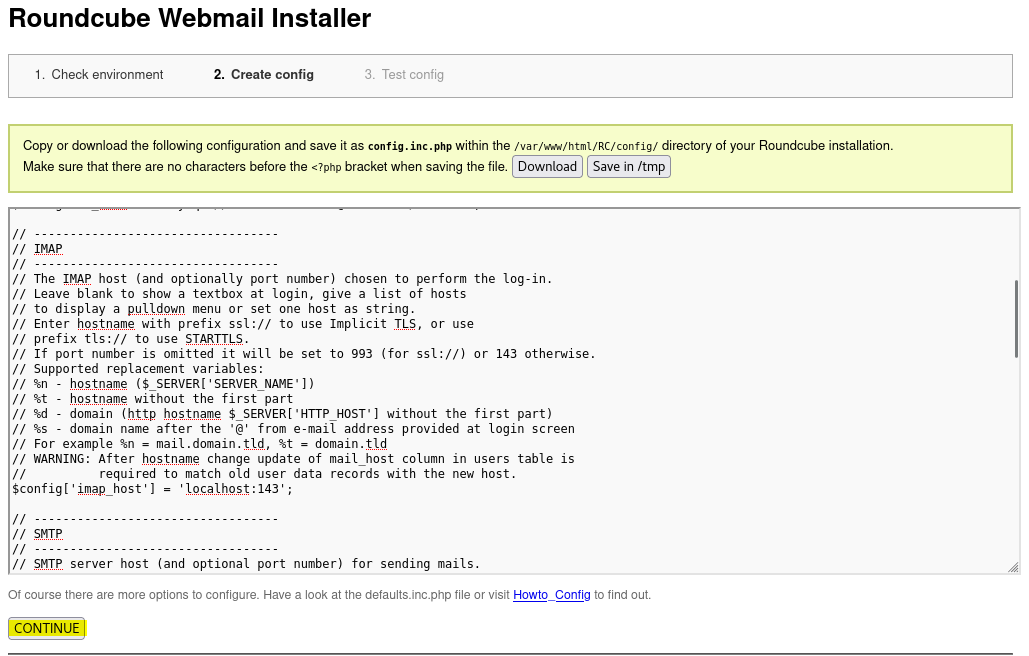Click the '%n - hostname' variable line
The height and width of the screenshot is (656, 1029).
pos(163,384)
